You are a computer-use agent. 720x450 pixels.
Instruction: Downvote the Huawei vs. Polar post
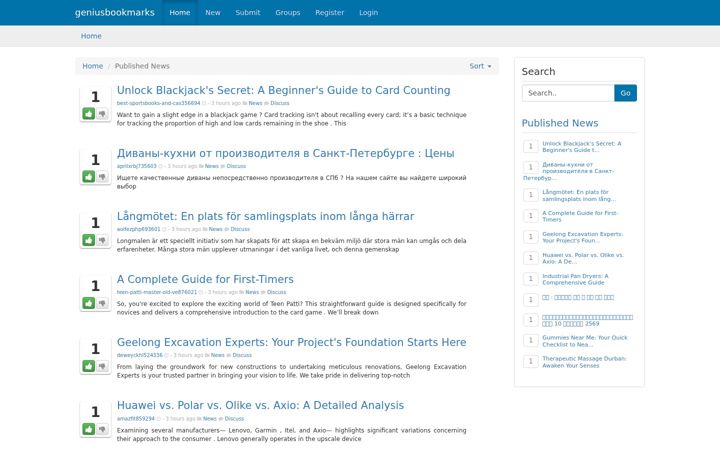coord(102,429)
